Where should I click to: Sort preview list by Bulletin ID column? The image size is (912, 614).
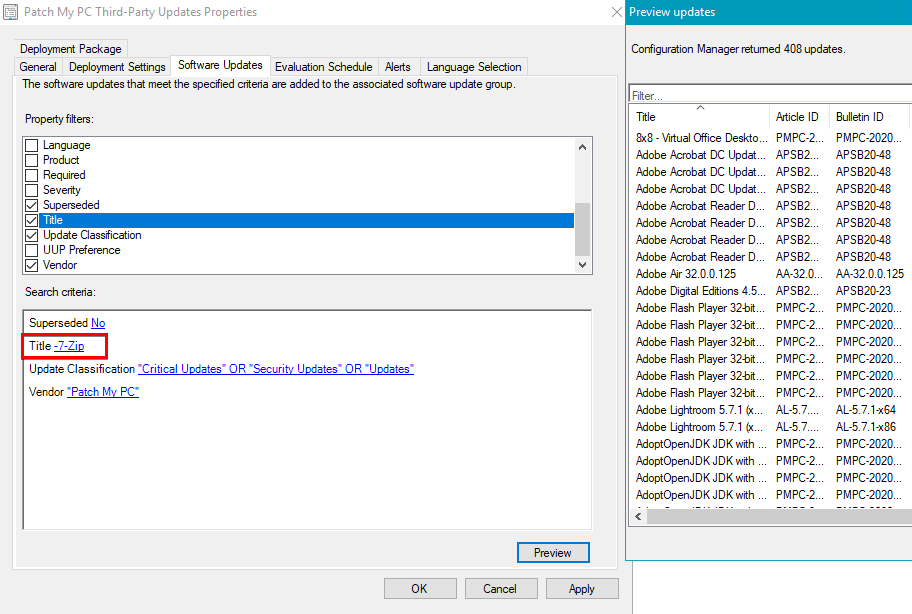[870, 117]
